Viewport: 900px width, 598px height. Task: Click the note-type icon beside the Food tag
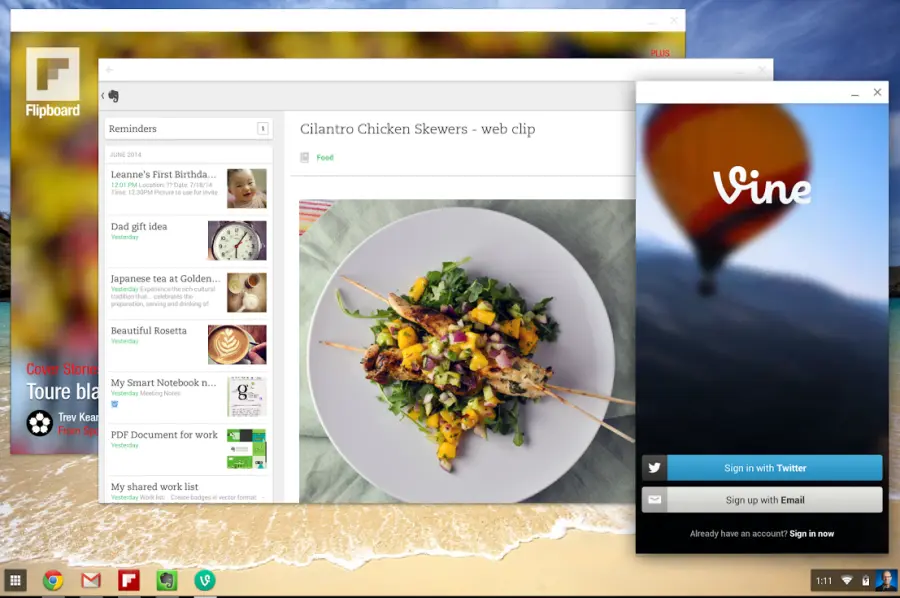304,157
